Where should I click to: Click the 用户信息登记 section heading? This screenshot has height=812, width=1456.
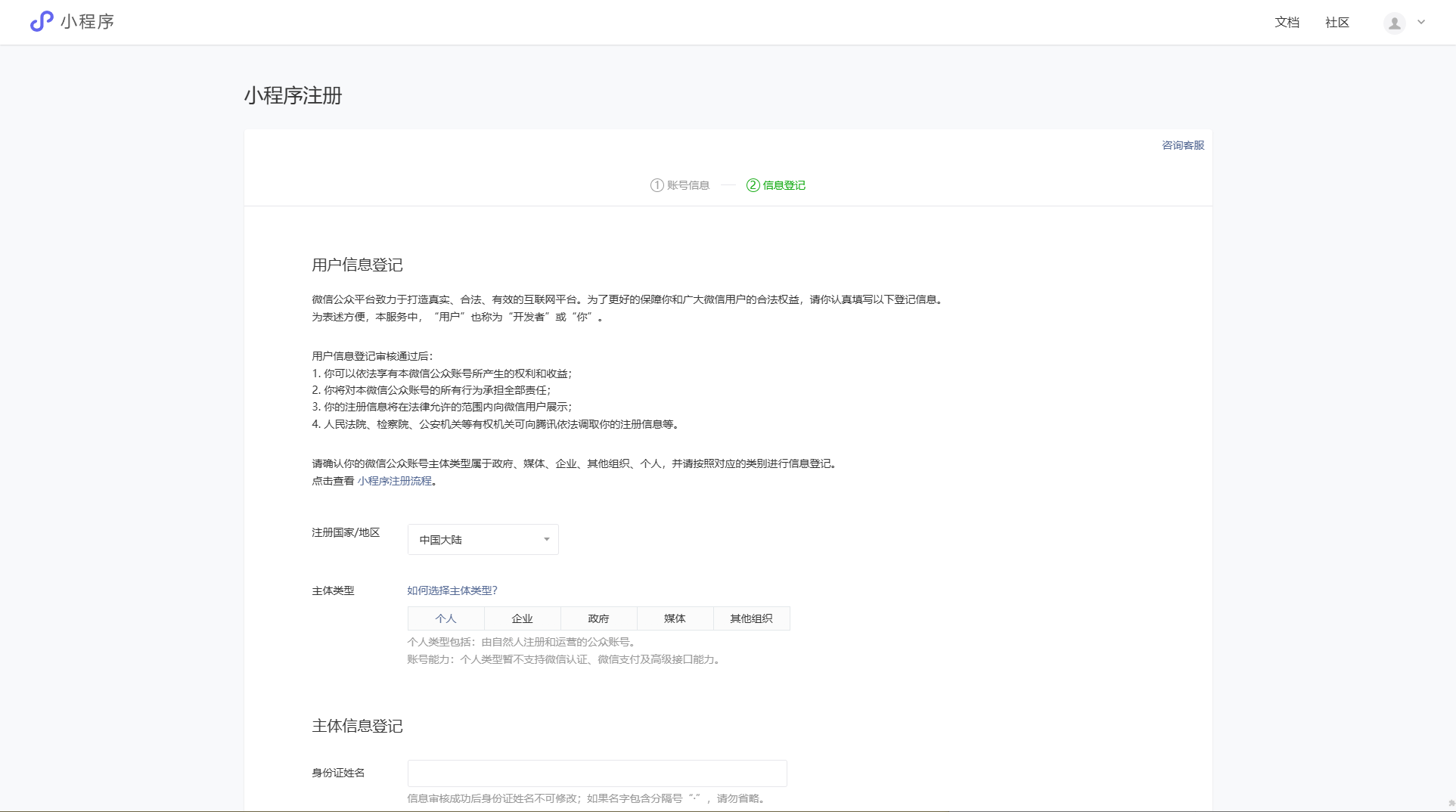tap(357, 265)
